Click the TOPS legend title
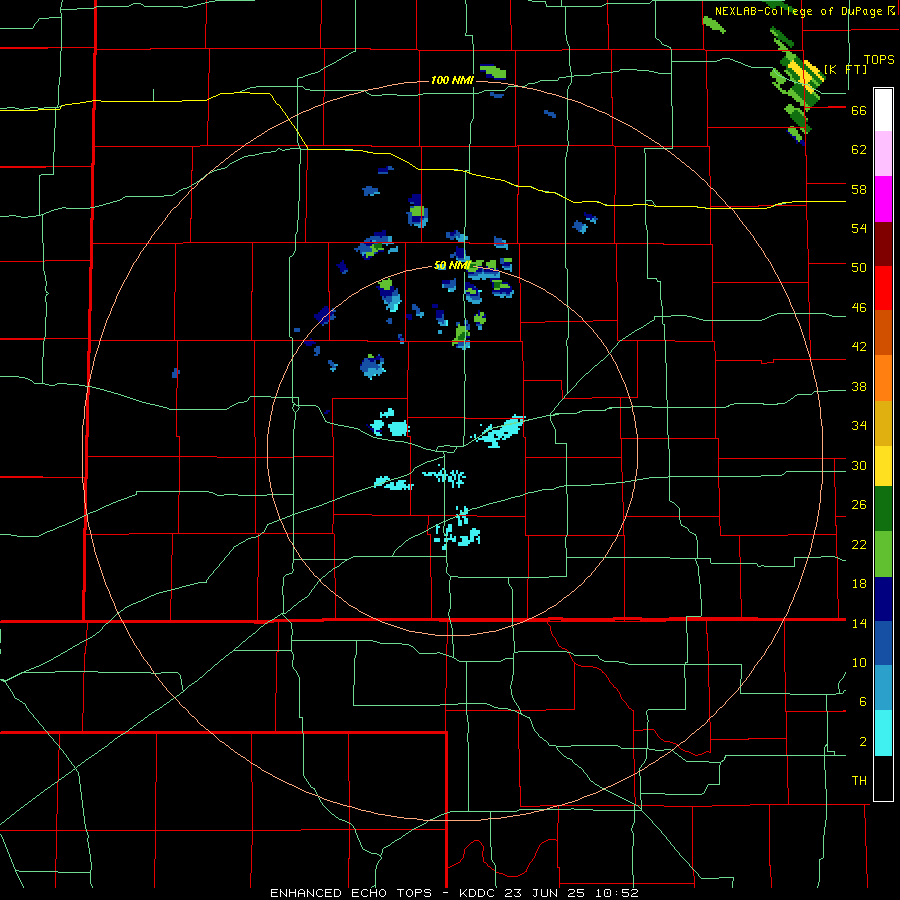This screenshot has width=900, height=900. [879, 60]
